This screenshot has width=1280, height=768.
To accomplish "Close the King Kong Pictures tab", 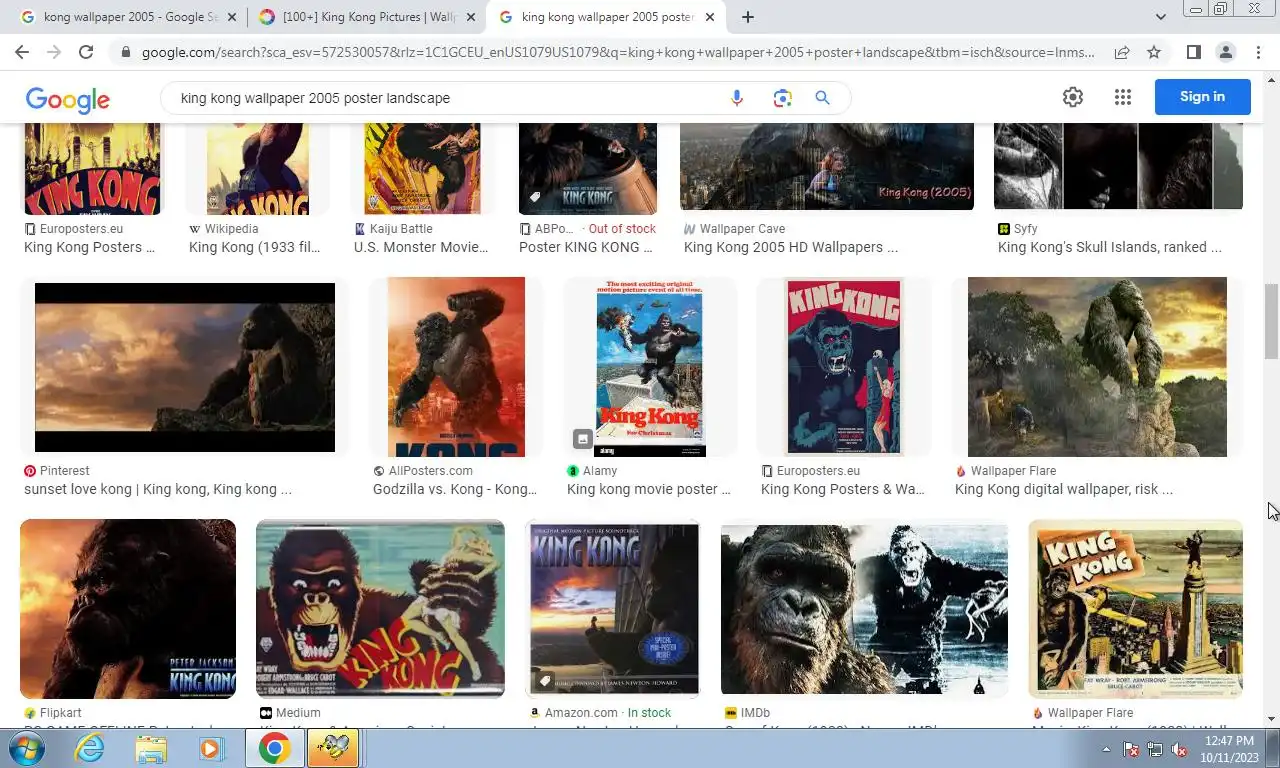I will pos(470,17).
